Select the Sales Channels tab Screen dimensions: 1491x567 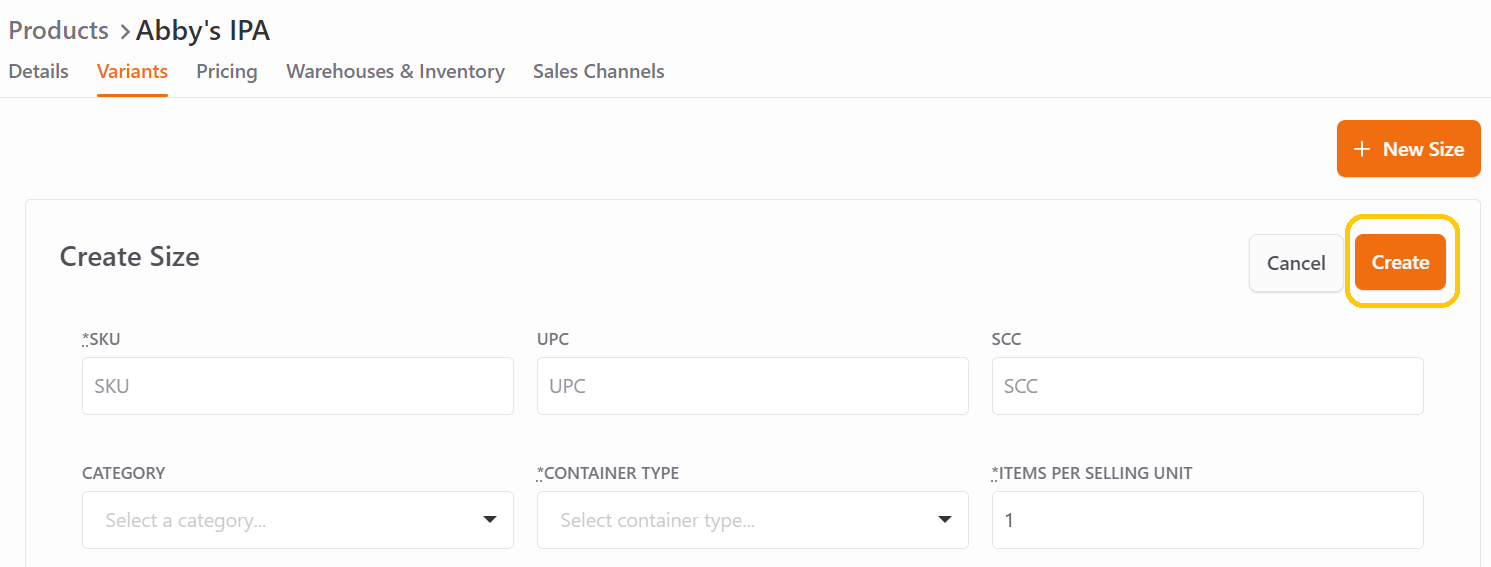(x=599, y=71)
